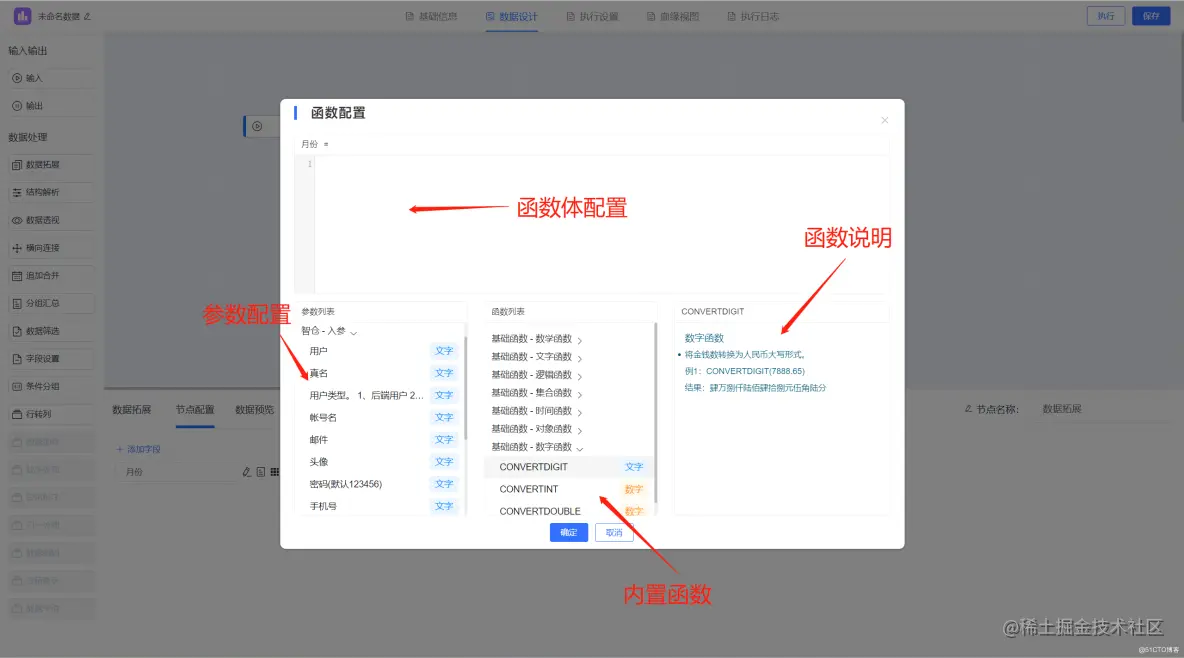
Task: Switch to 基础信息 top tab
Action: [x=431, y=17]
